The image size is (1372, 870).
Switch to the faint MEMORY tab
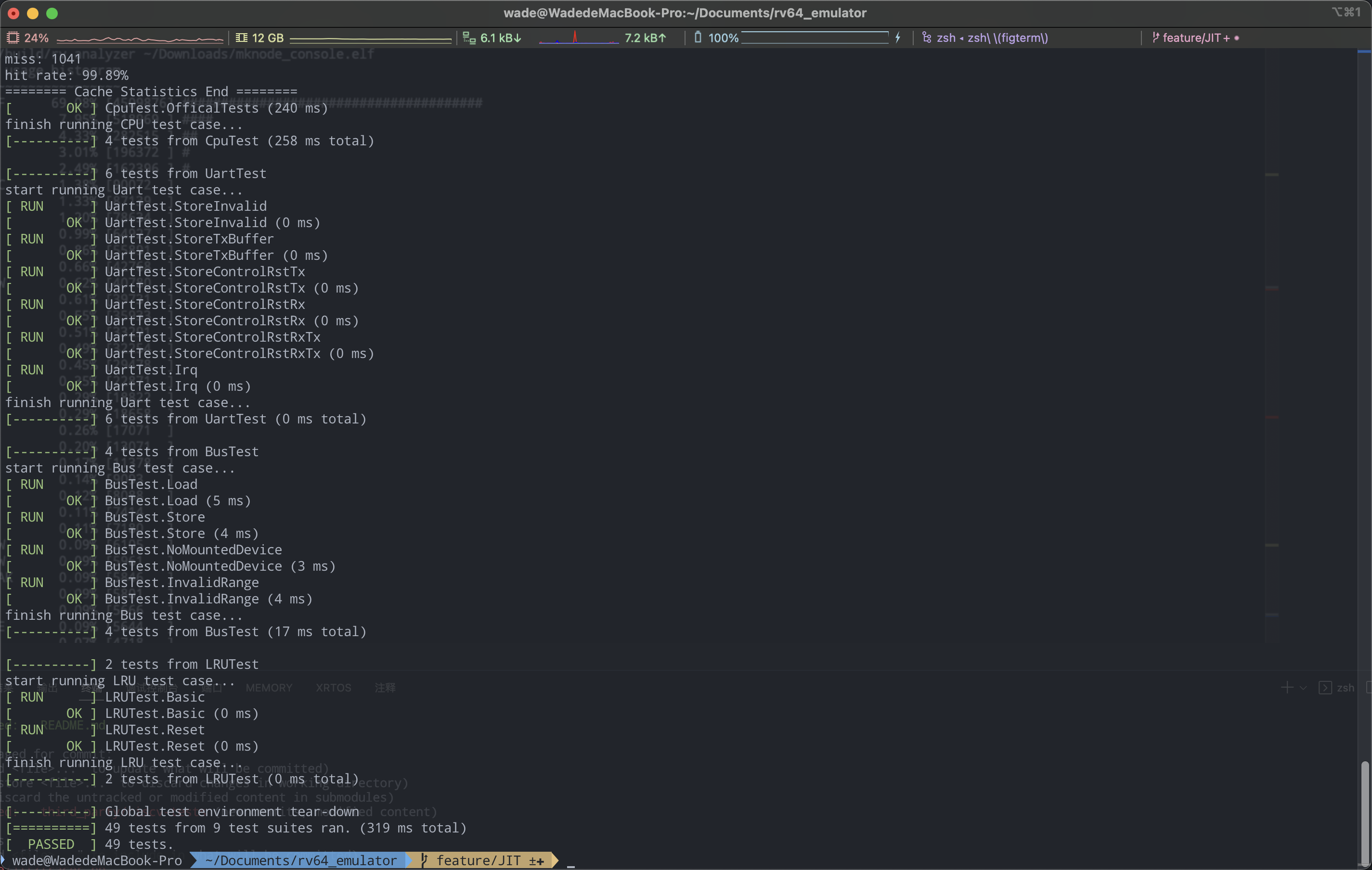click(x=269, y=688)
